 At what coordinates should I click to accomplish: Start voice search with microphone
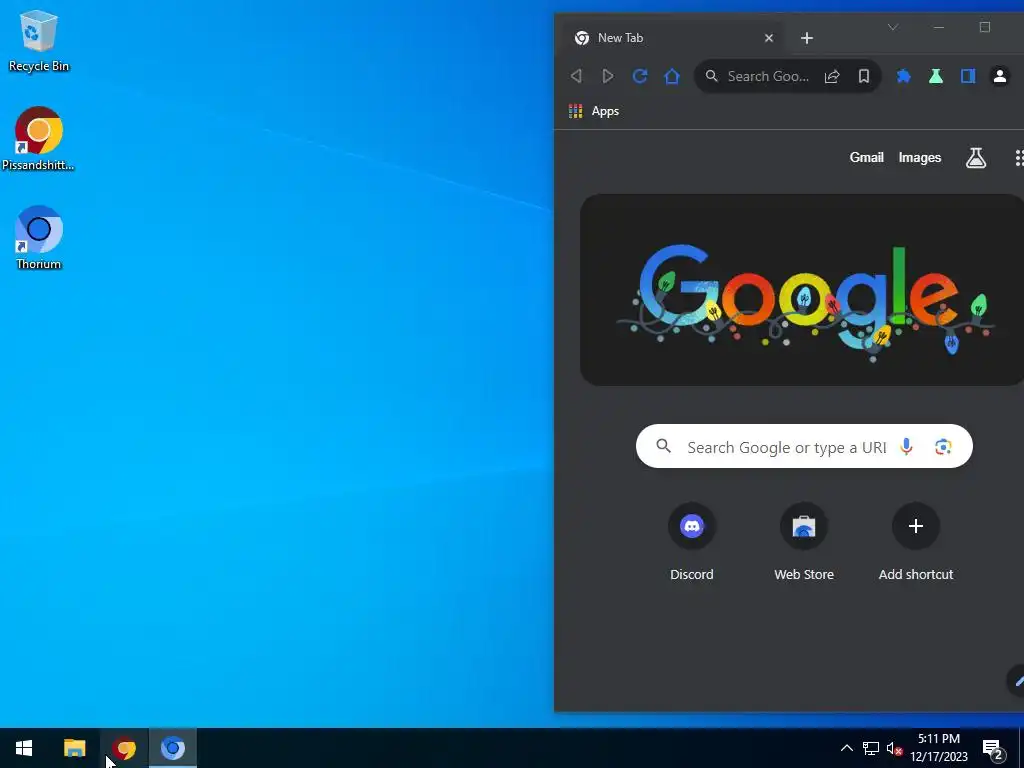pyautogui.click(x=906, y=447)
